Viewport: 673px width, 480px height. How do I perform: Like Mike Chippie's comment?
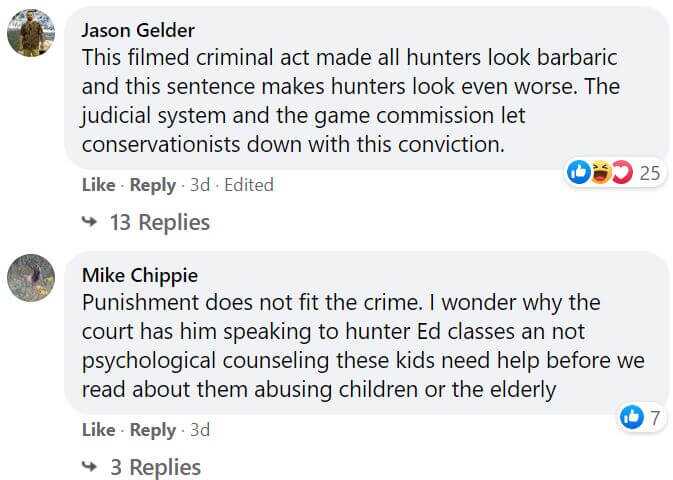click(x=98, y=430)
